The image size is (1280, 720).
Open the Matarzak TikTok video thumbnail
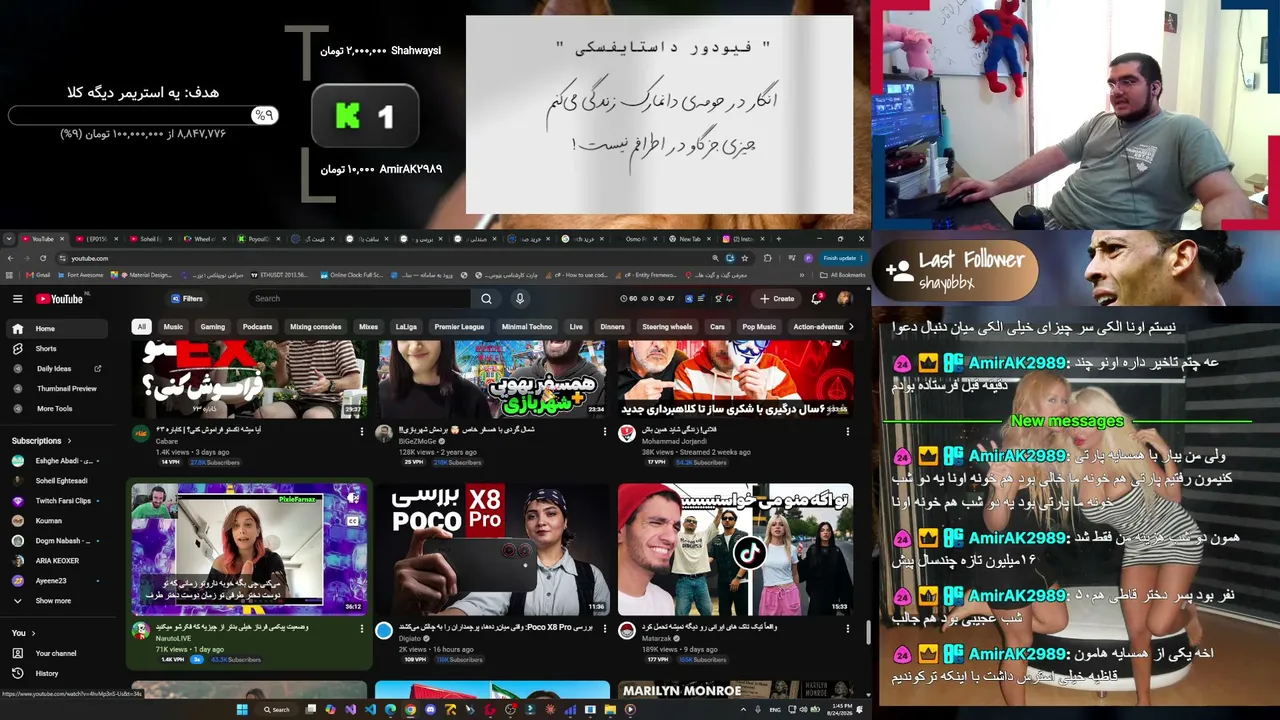point(735,549)
